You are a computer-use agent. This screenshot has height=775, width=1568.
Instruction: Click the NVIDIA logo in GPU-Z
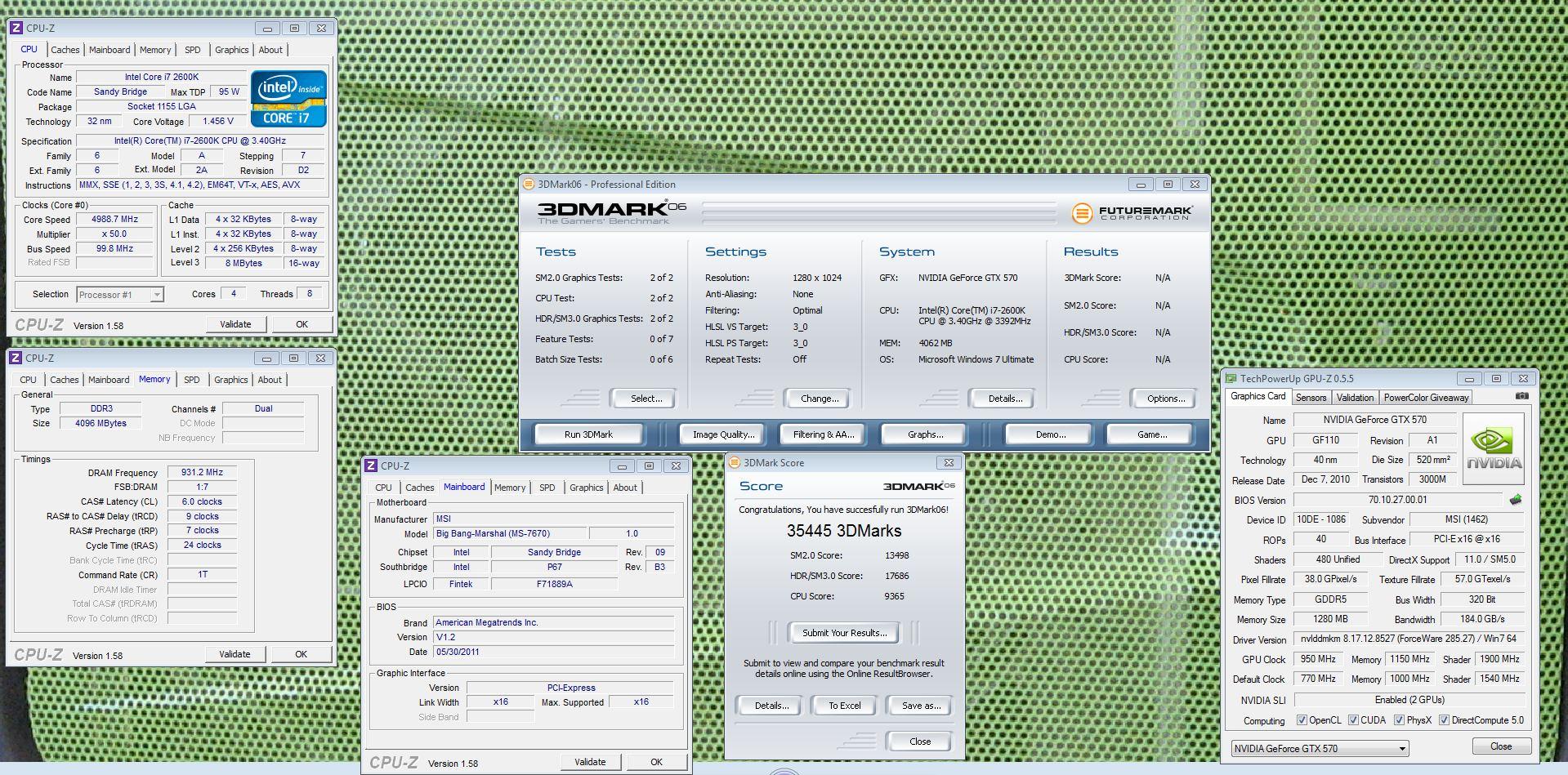1494,450
